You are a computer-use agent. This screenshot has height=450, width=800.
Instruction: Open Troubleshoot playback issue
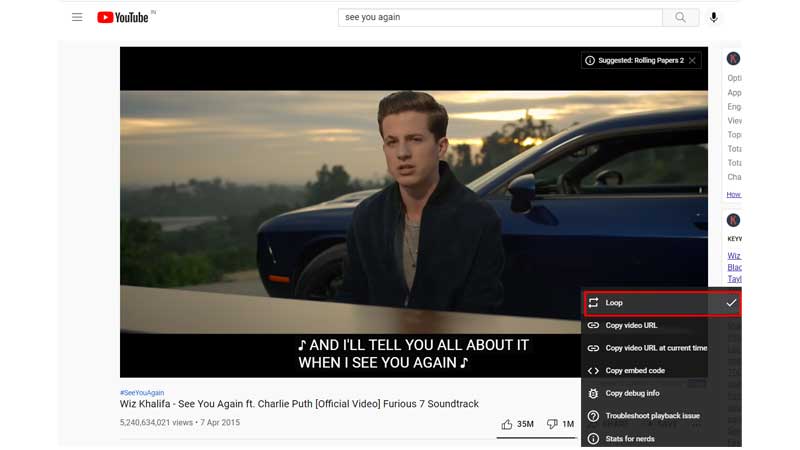652,416
